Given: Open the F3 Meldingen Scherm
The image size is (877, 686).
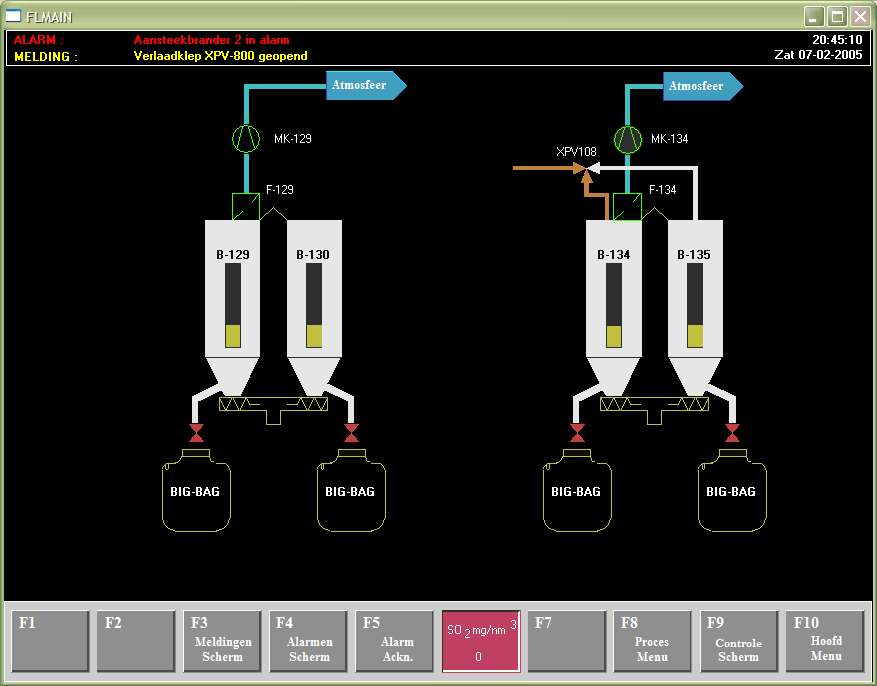Looking at the screenshot, I should (222, 641).
